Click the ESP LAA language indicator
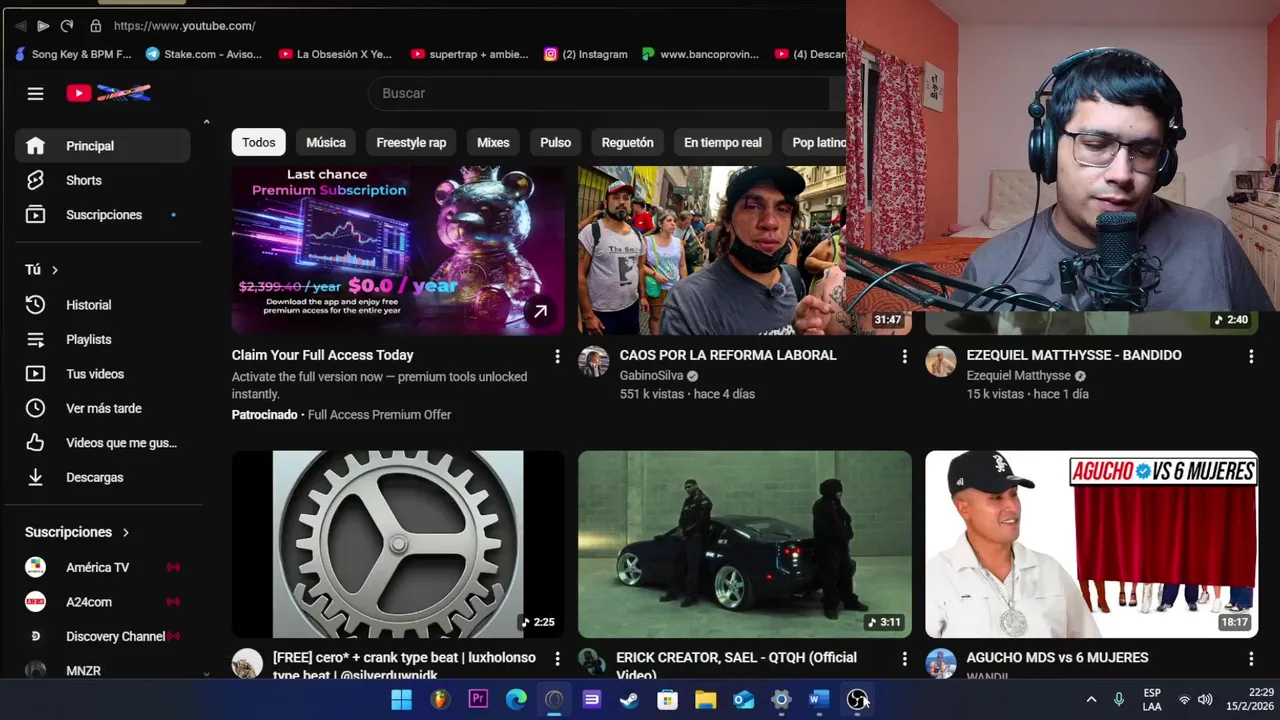This screenshot has height=720, width=1280. (x=1152, y=700)
